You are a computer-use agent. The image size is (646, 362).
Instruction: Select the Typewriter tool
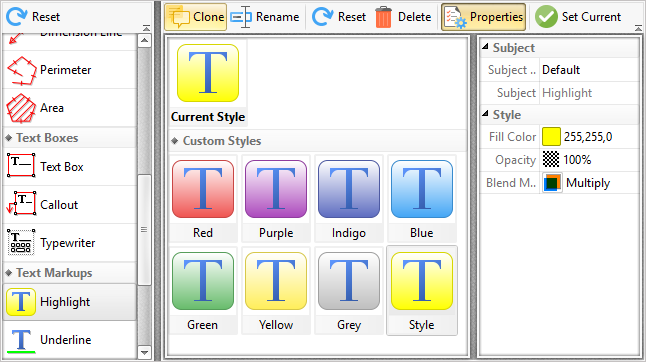click(x=69, y=243)
